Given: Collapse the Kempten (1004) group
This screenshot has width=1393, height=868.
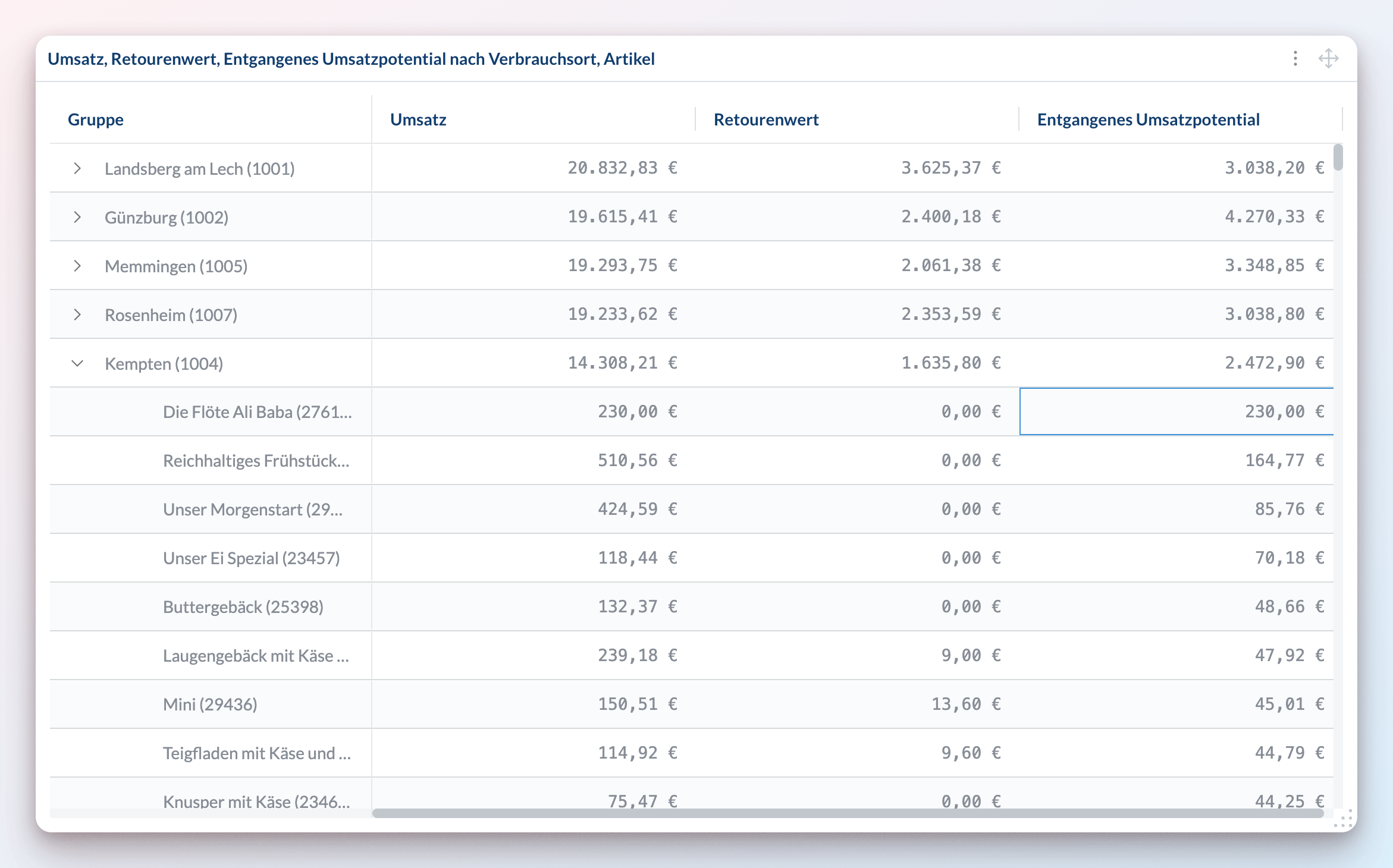Looking at the screenshot, I should click(77, 363).
